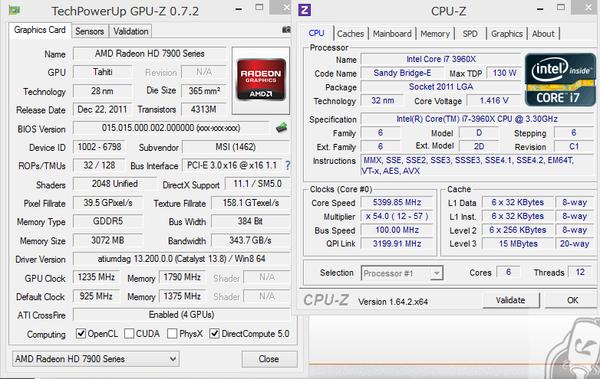Click the BIOS Version value field
This screenshot has width=600, height=379.
[x=171, y=128]
